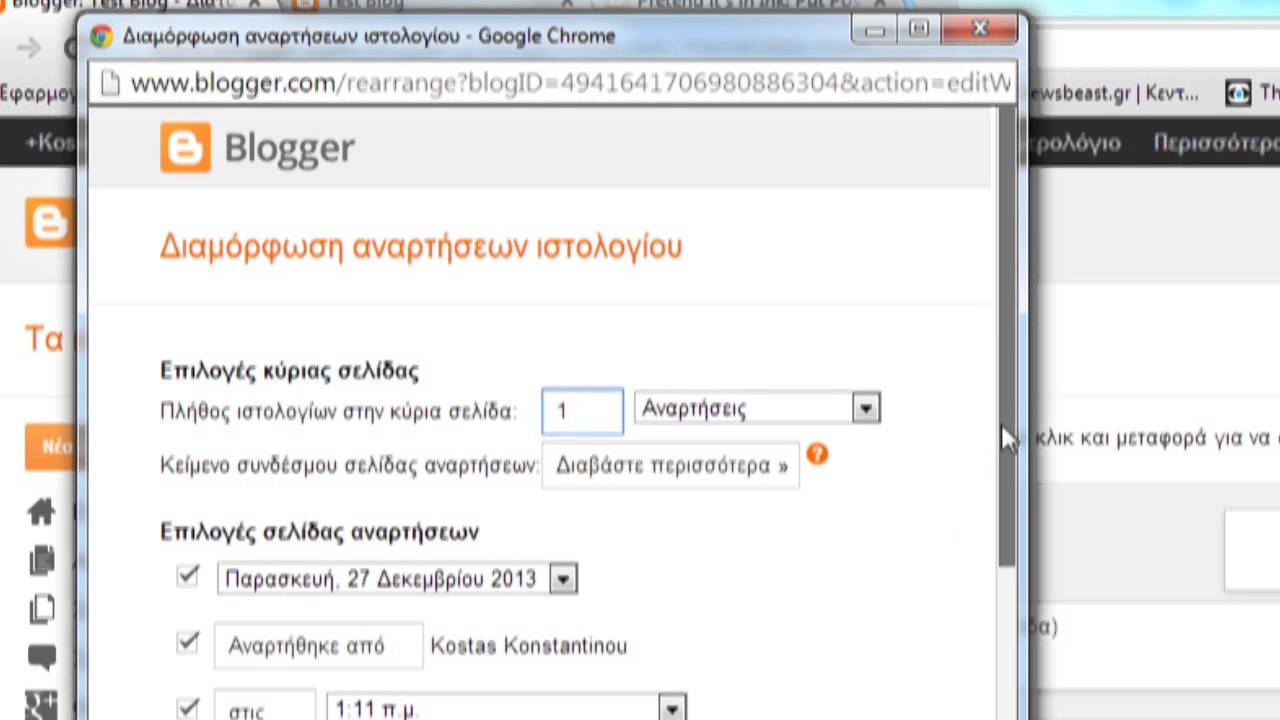Click the popup window address bar URL

point(570,83)
